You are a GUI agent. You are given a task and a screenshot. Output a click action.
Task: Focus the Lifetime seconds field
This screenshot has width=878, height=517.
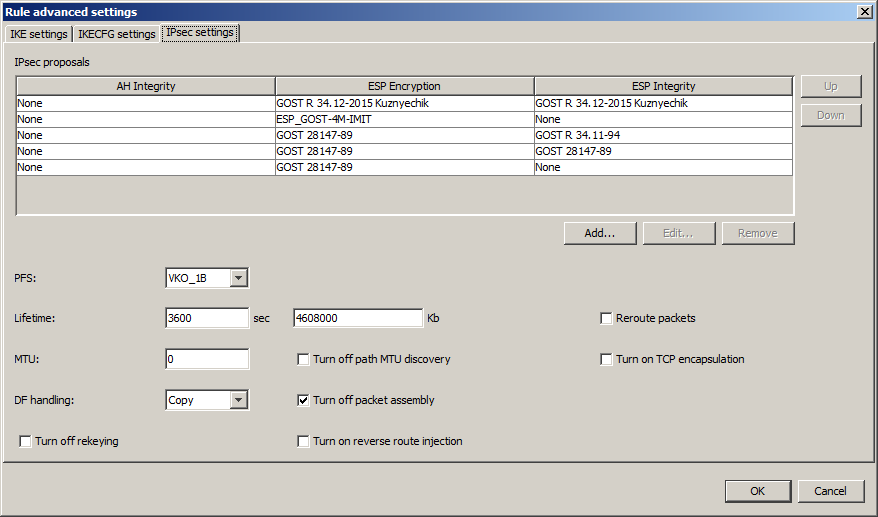click(207, 318)
